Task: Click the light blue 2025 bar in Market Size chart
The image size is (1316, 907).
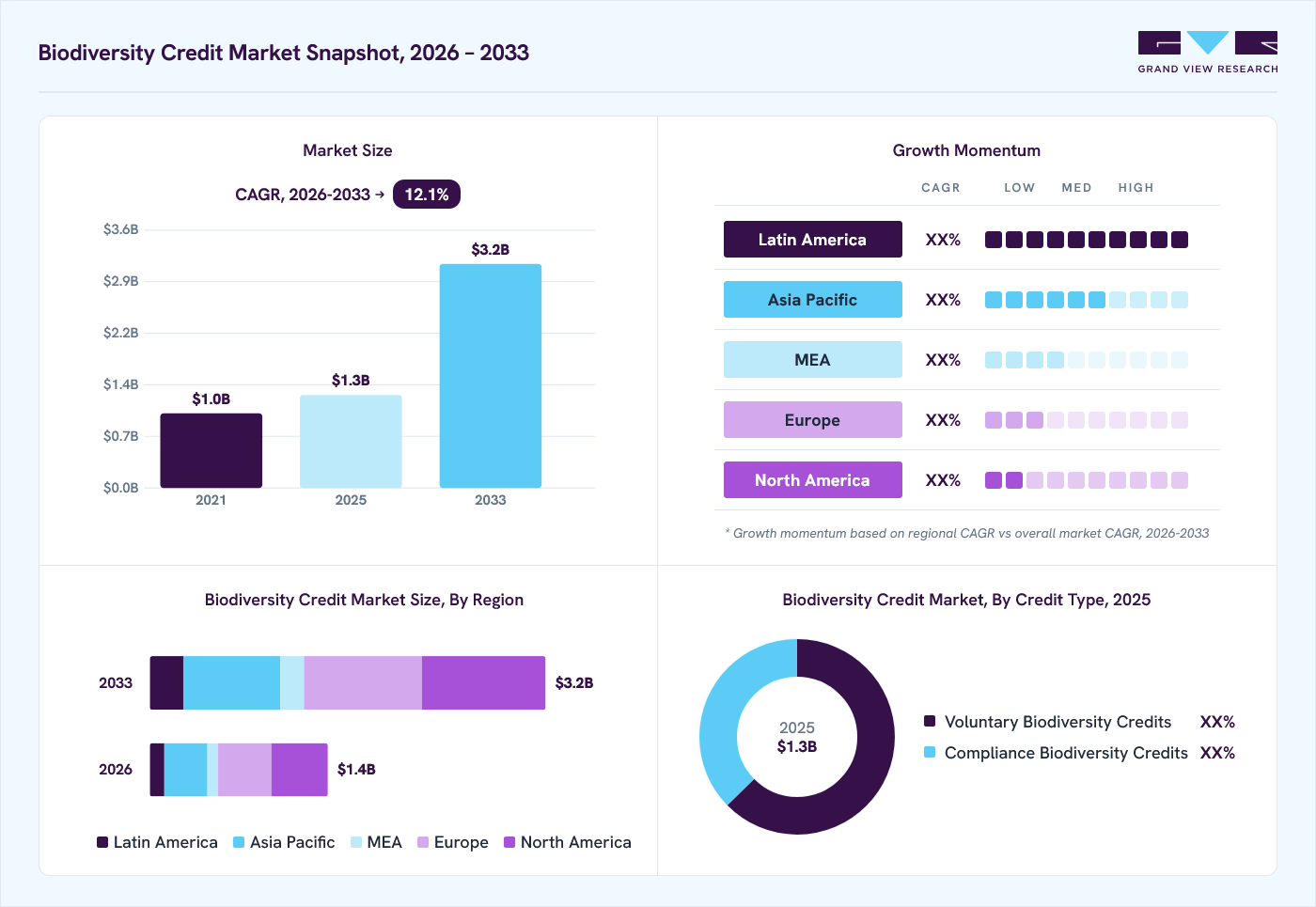Action: click(351, 442)
